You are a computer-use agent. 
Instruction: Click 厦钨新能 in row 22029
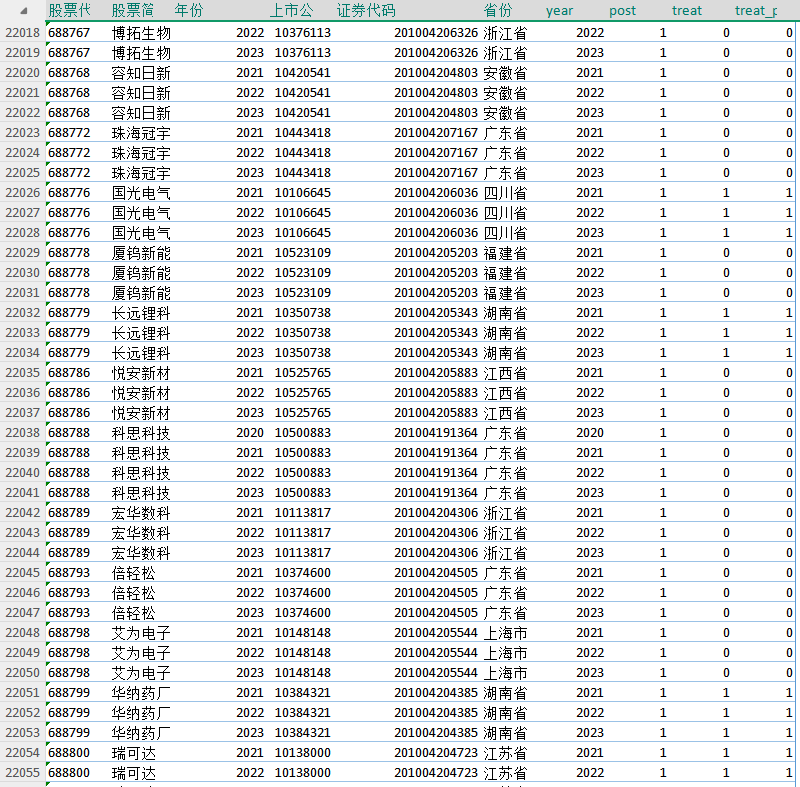(x=141, y=252)
